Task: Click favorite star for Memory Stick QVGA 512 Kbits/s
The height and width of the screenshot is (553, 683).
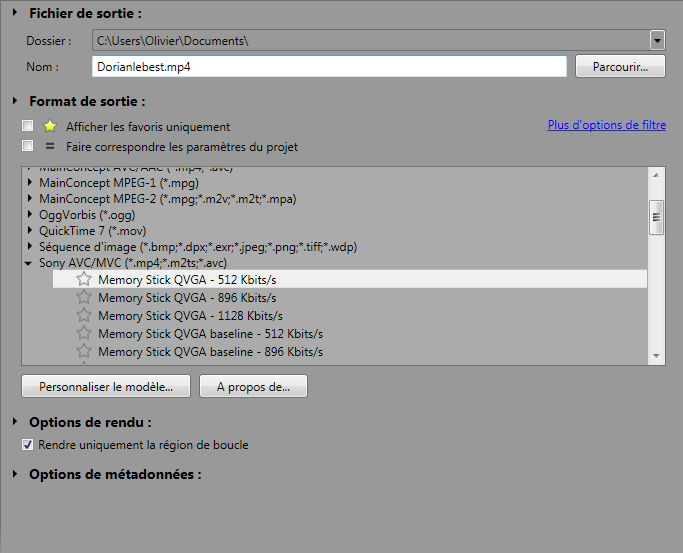Action: coord(84,280)
